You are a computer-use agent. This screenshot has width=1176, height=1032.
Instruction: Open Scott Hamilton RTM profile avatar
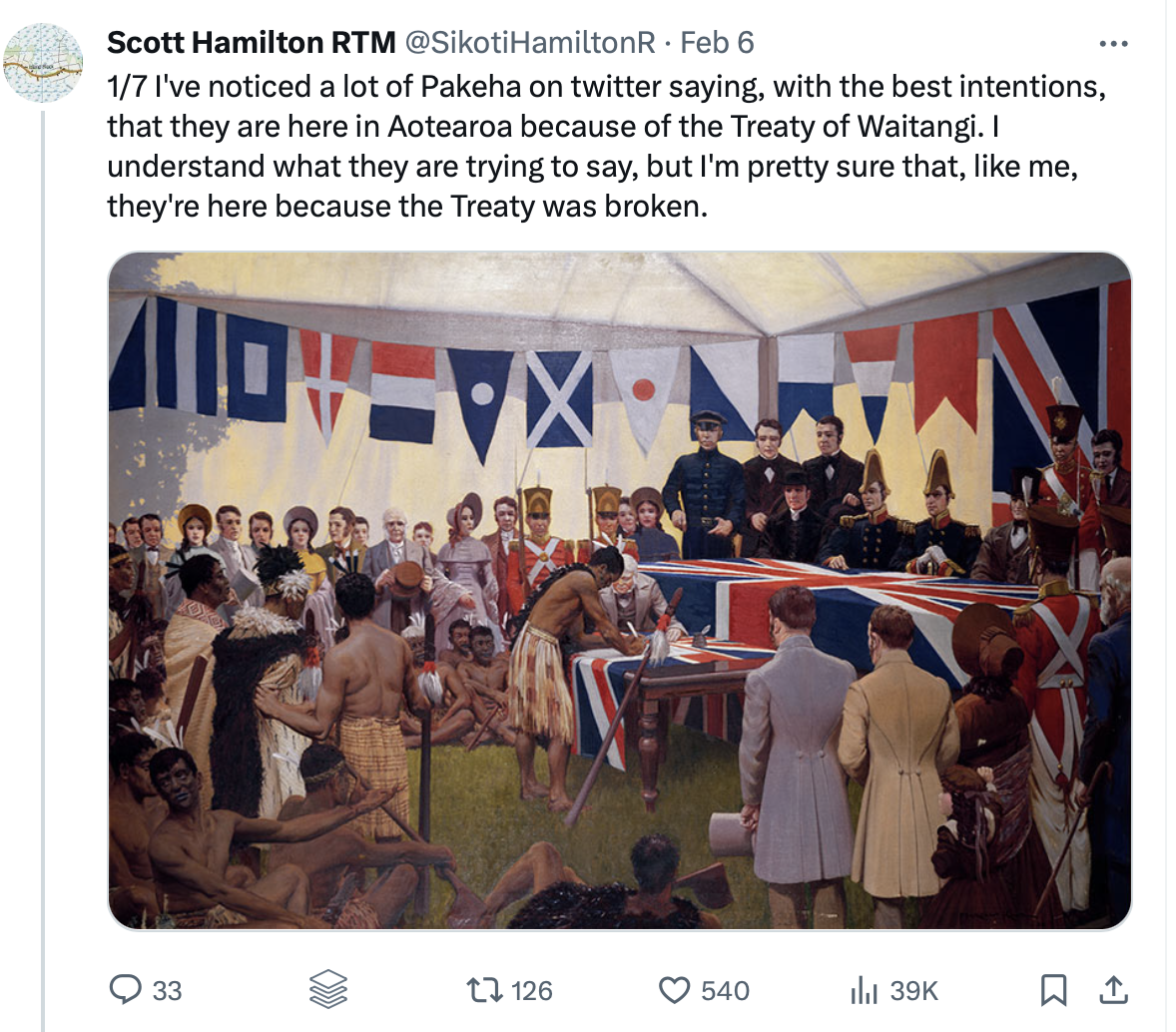tap(44, 63)
